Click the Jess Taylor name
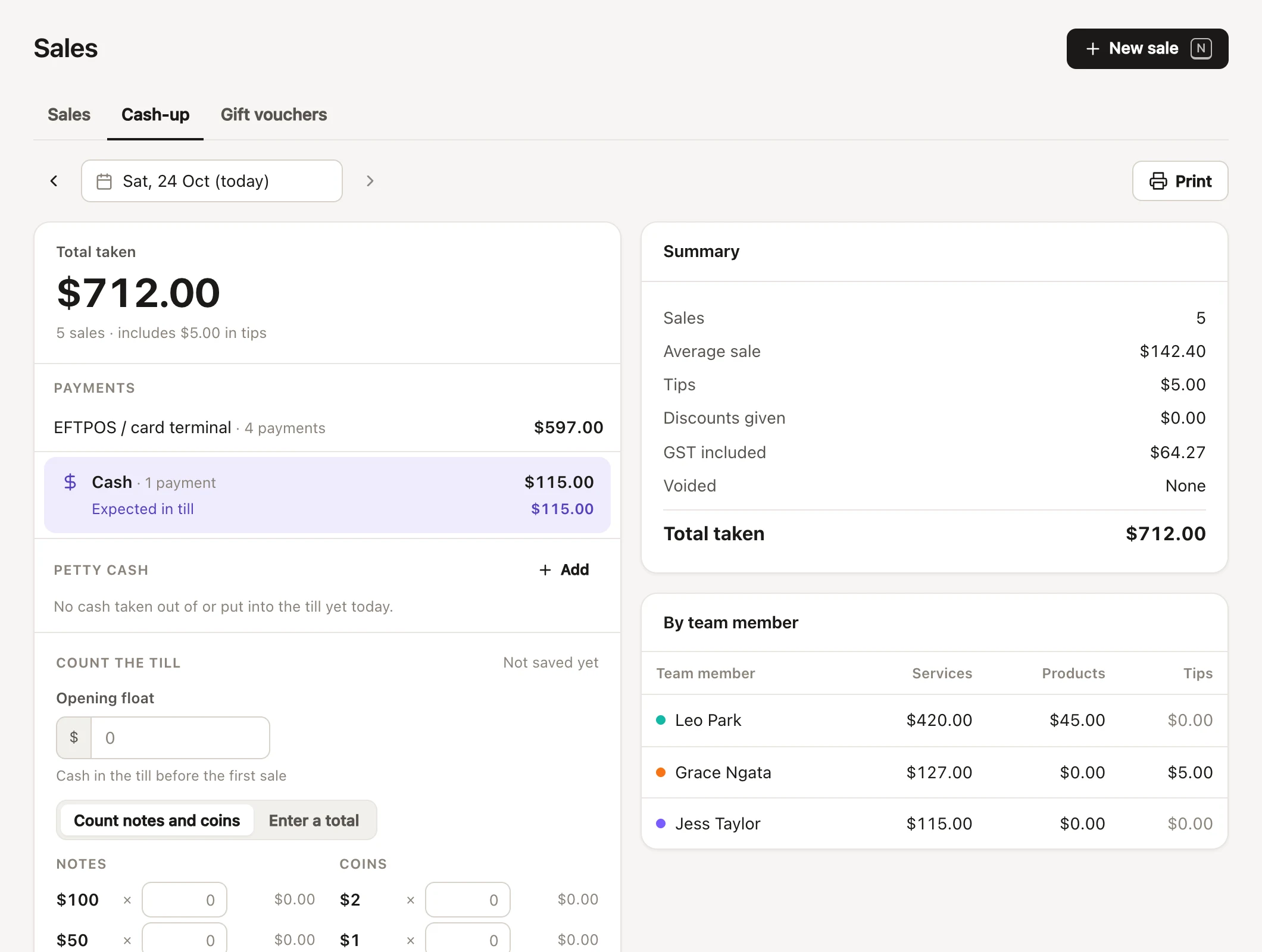Image resolution: width=1262 pixels, height=952 pixels. pos(718,823)
